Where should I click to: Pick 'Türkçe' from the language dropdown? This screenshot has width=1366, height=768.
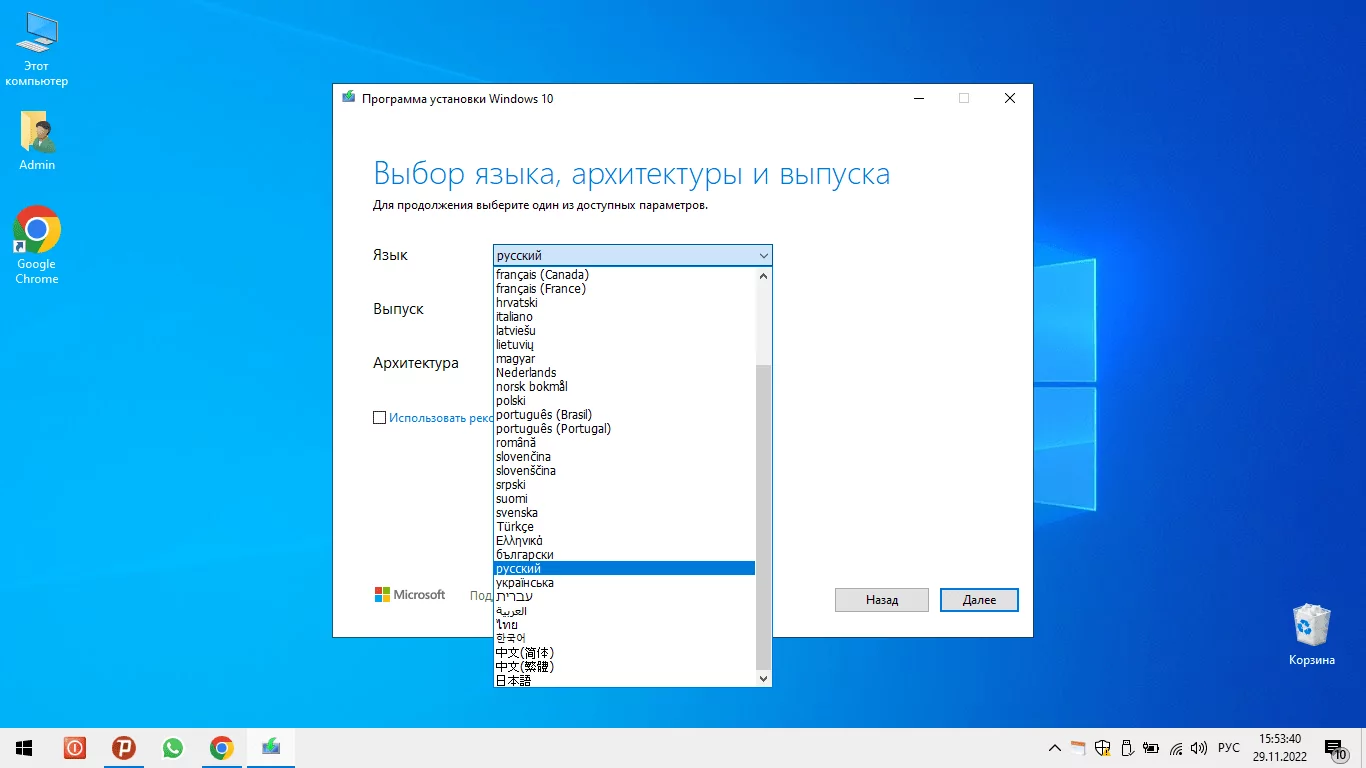[x=515, y=527]
